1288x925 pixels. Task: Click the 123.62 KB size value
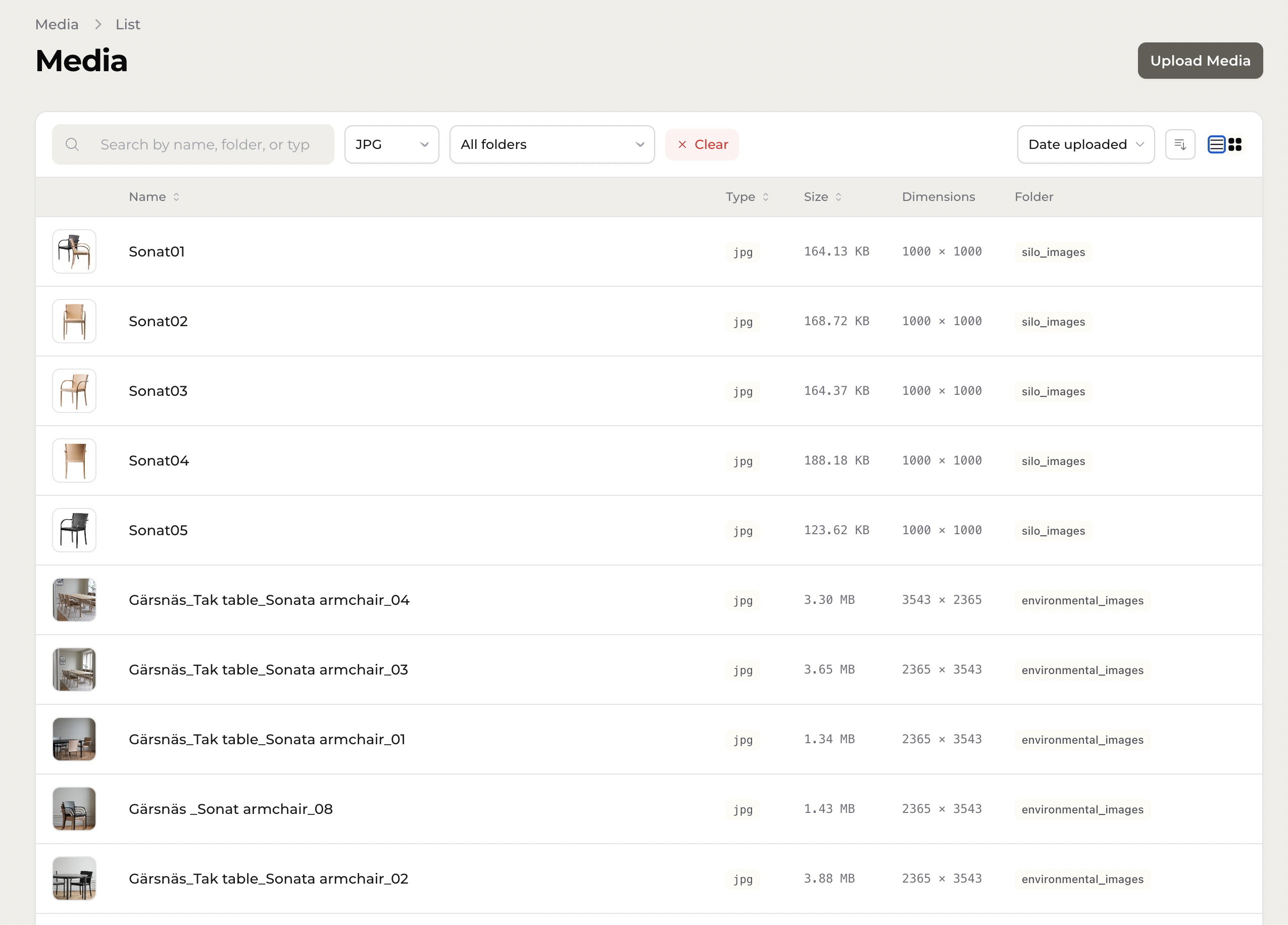click(x=836, y=530)
